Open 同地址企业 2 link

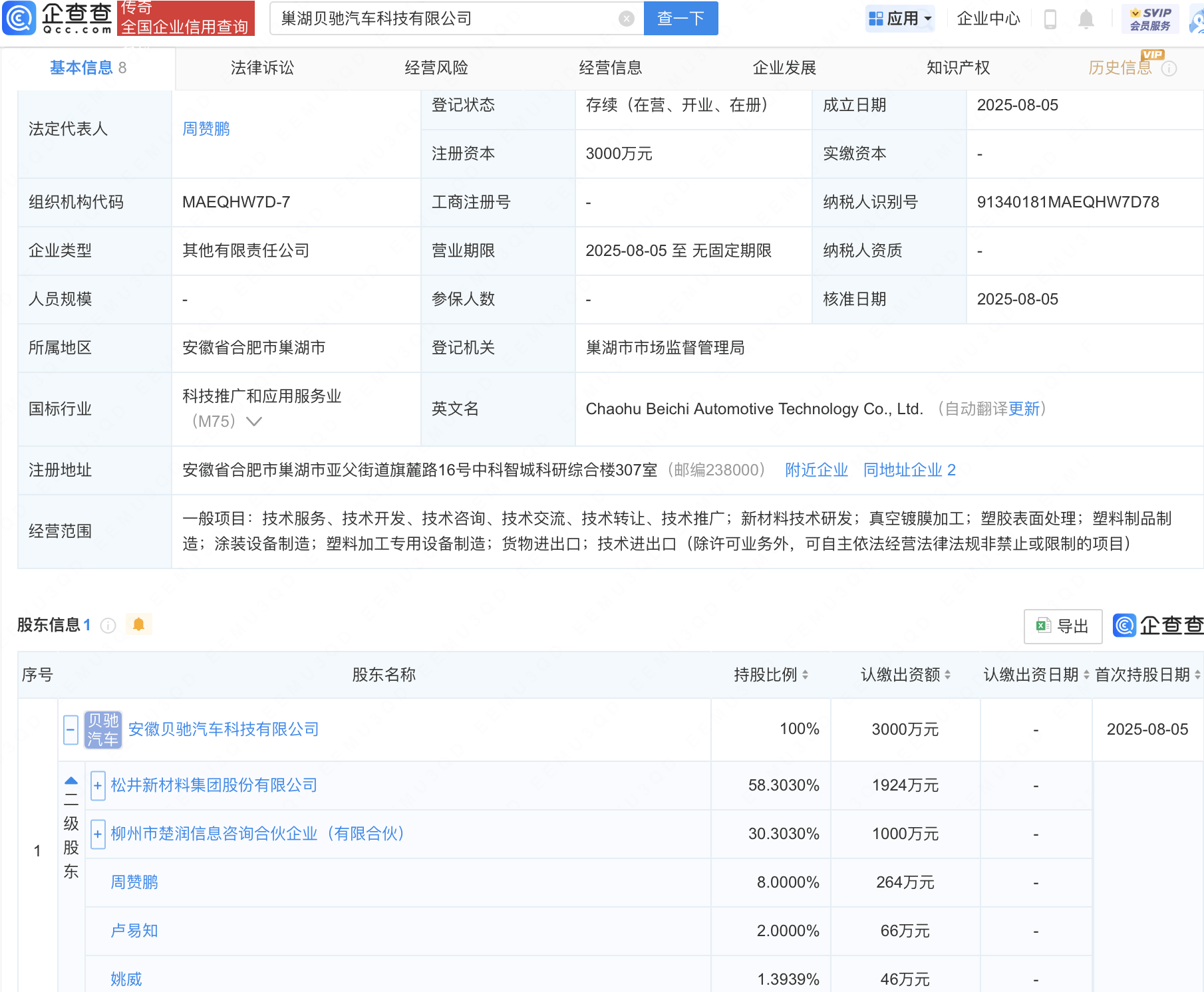tap(909, 470)
